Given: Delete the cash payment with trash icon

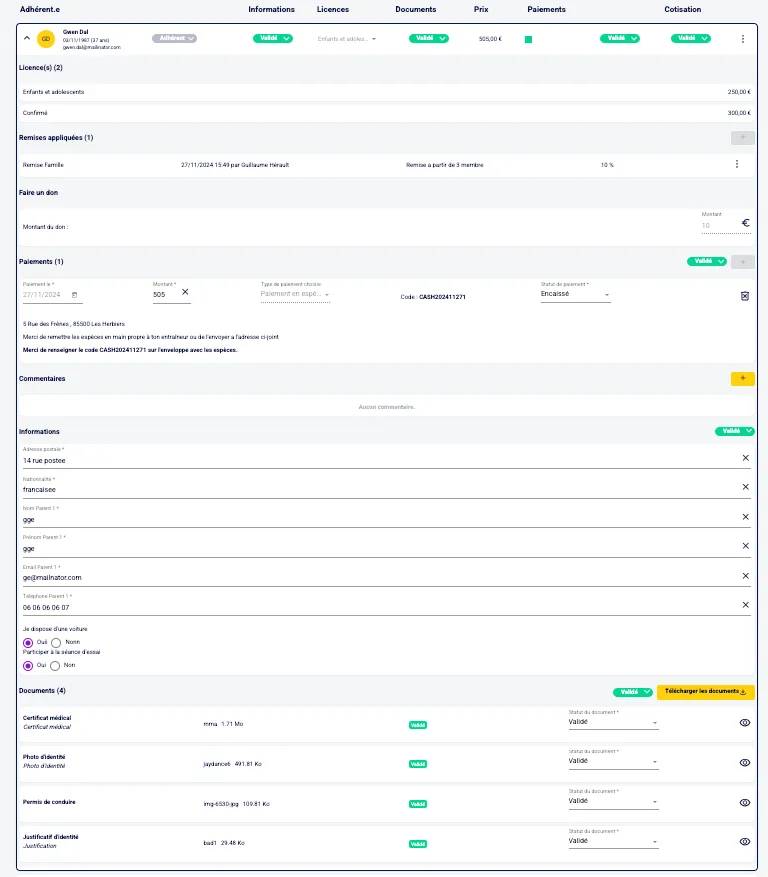Looking at the screenshot, I should pyautogui.click(x=744, y=296).
